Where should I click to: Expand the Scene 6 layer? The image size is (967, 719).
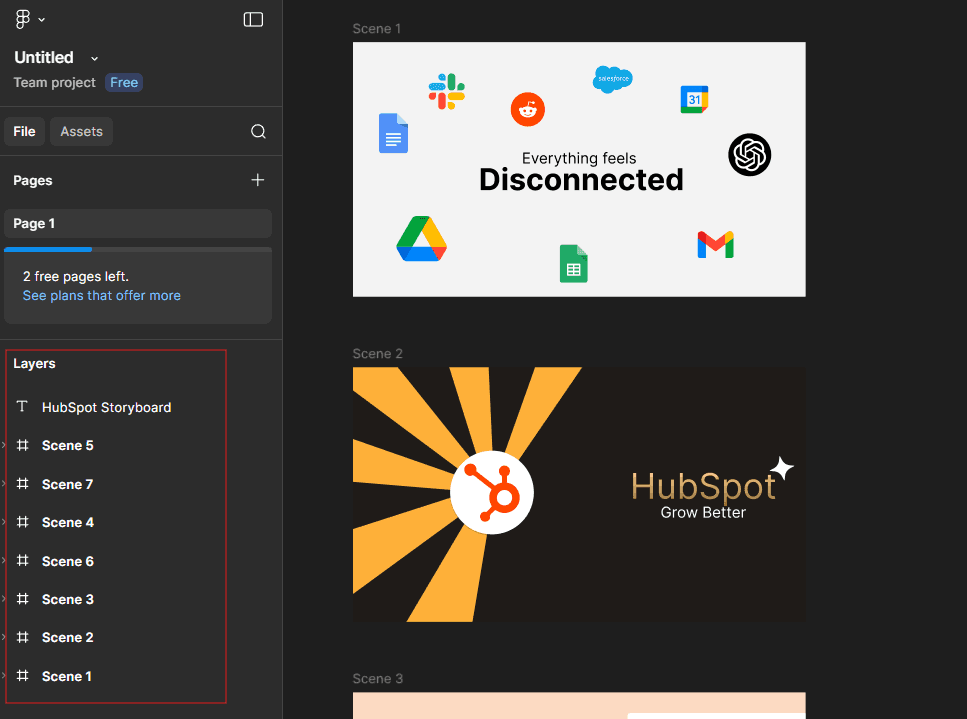(4, 561)
